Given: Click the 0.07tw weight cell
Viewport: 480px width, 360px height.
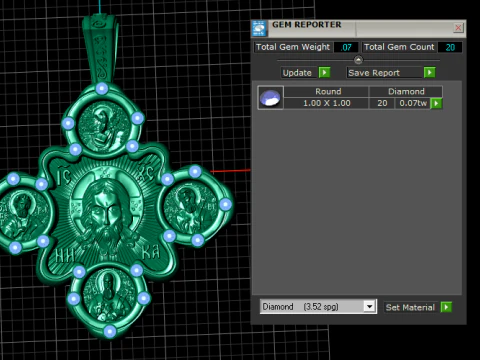Looking at the screenshot, I should tap(413, 103).
